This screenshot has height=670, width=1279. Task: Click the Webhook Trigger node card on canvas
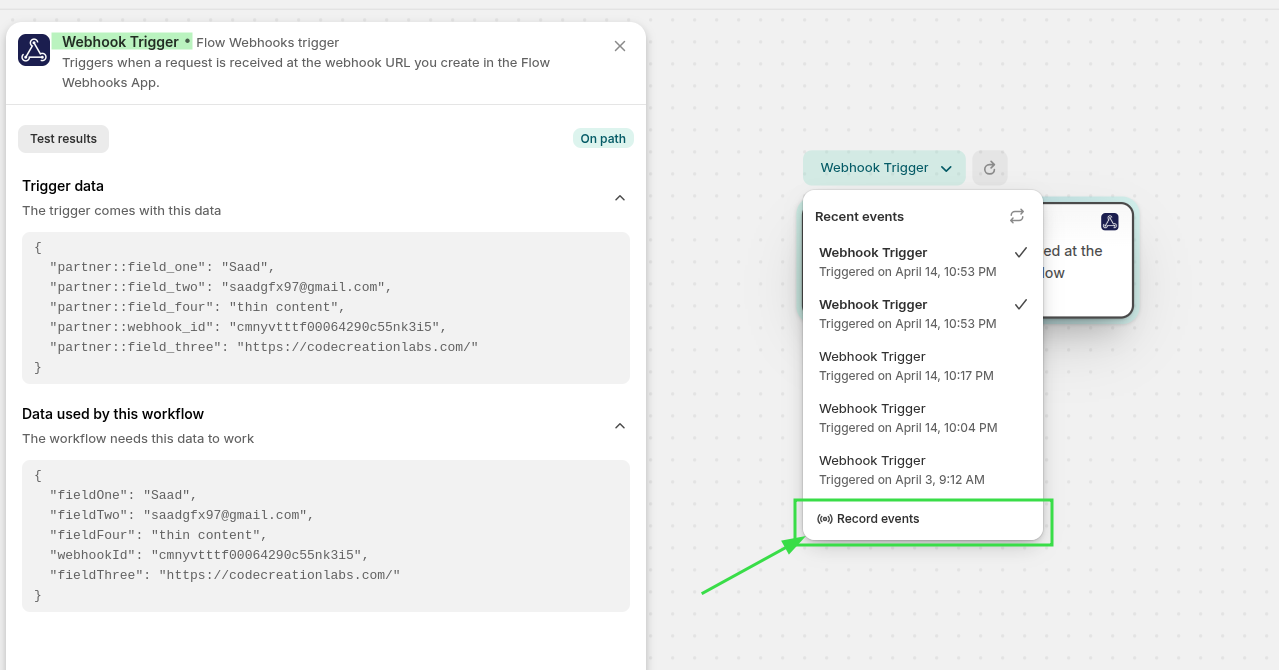coord(1087,290)
